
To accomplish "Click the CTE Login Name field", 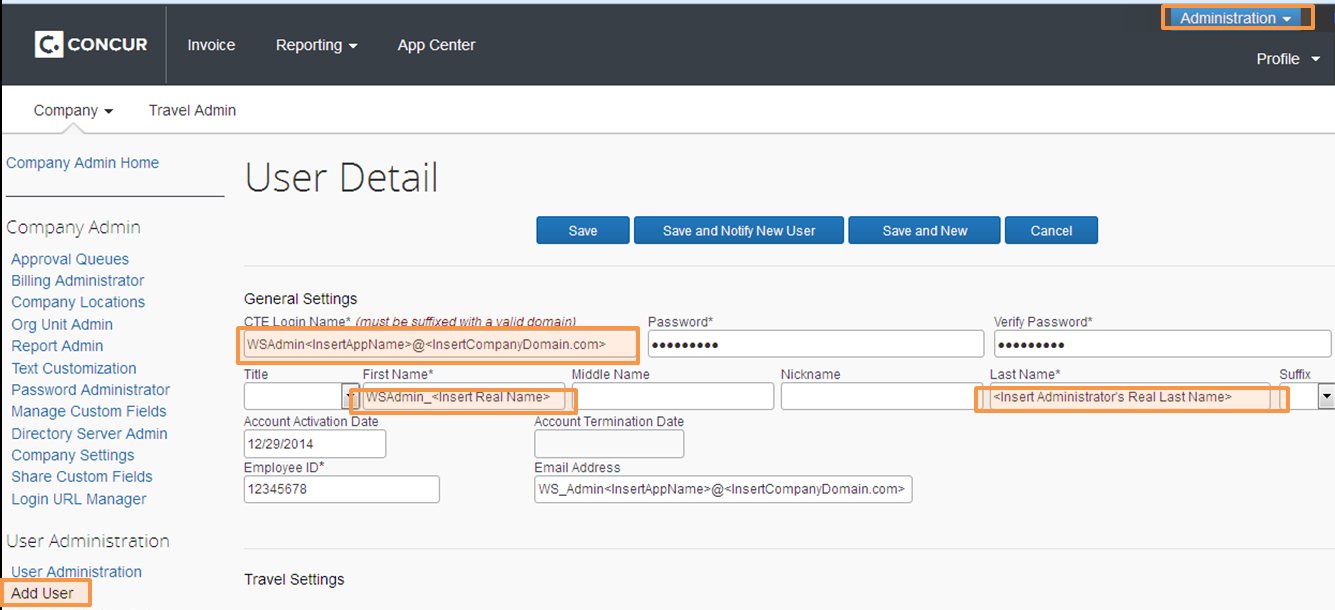I will [x=437, y=344].
